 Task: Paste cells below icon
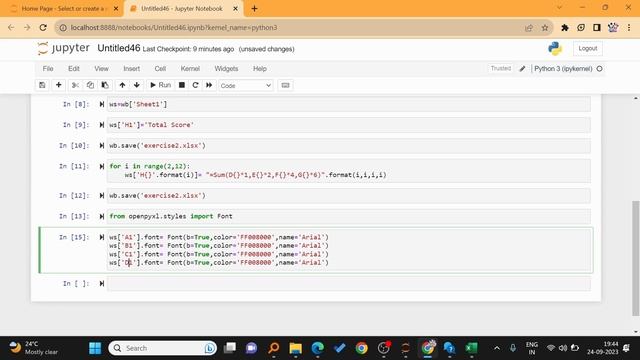click(105, 85)
